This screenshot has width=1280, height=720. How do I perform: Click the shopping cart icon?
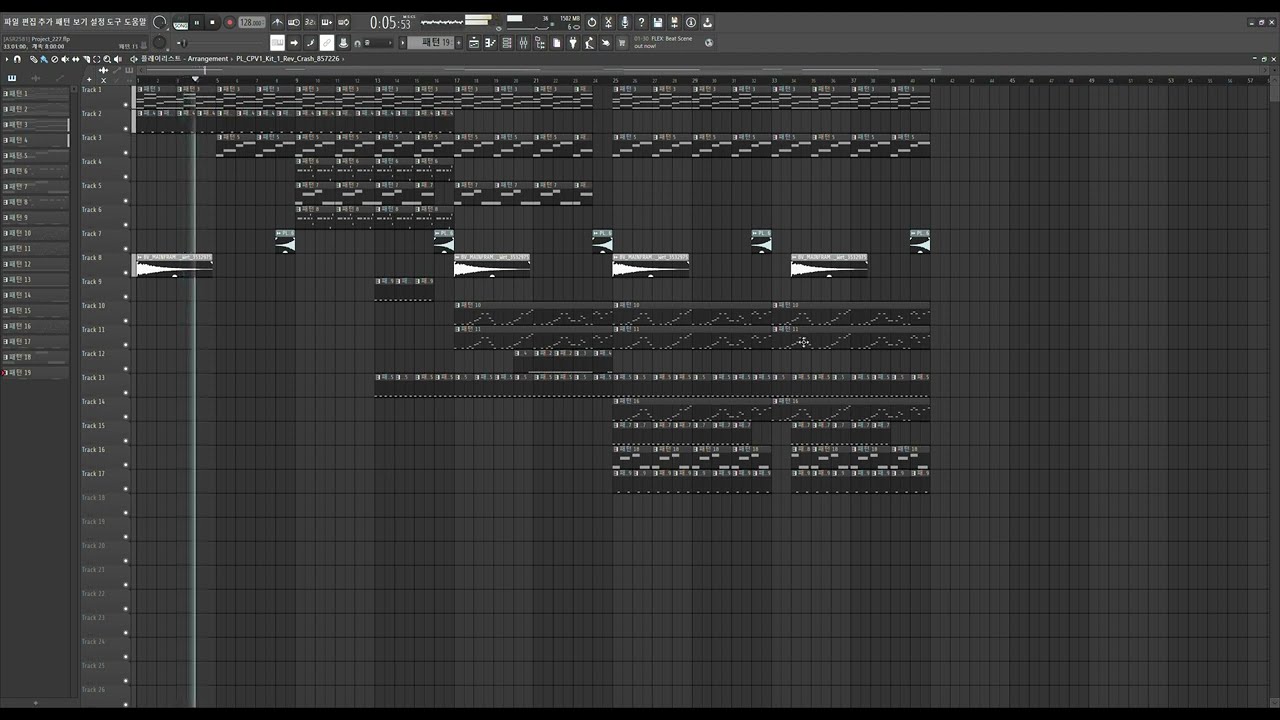[622, 43]
